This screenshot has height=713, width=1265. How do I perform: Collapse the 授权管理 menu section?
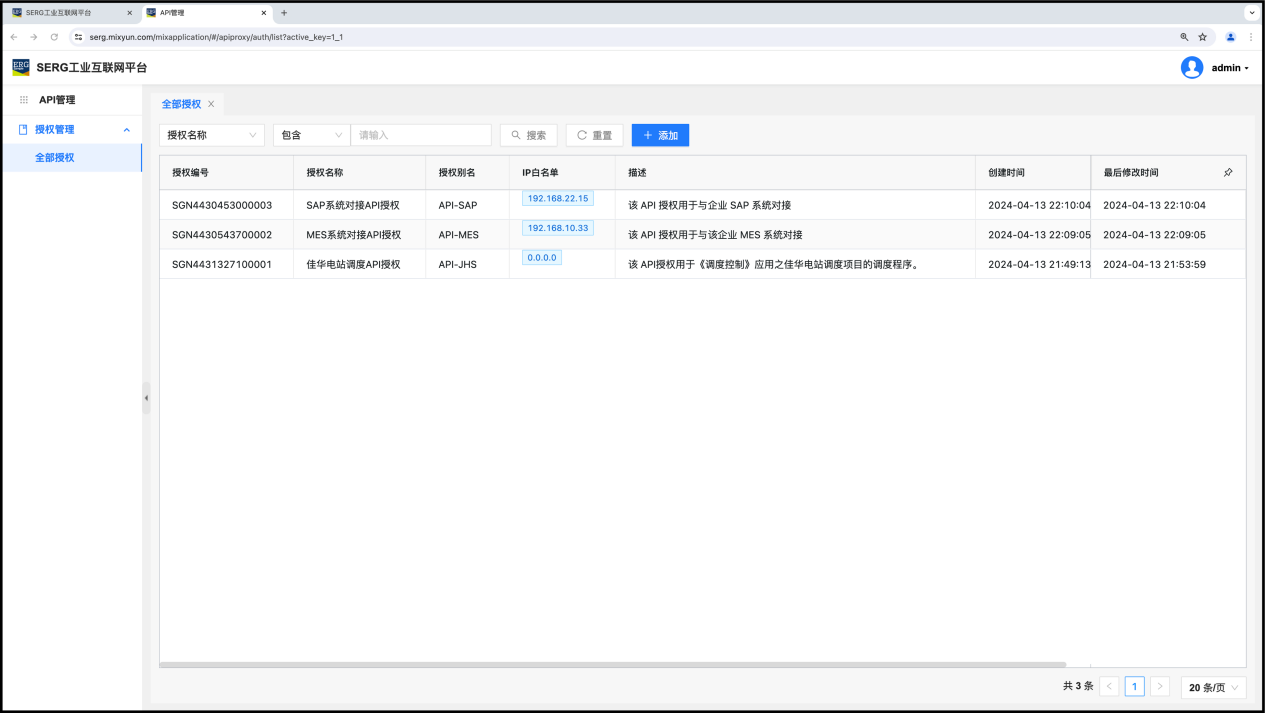(x=126, y=130)
